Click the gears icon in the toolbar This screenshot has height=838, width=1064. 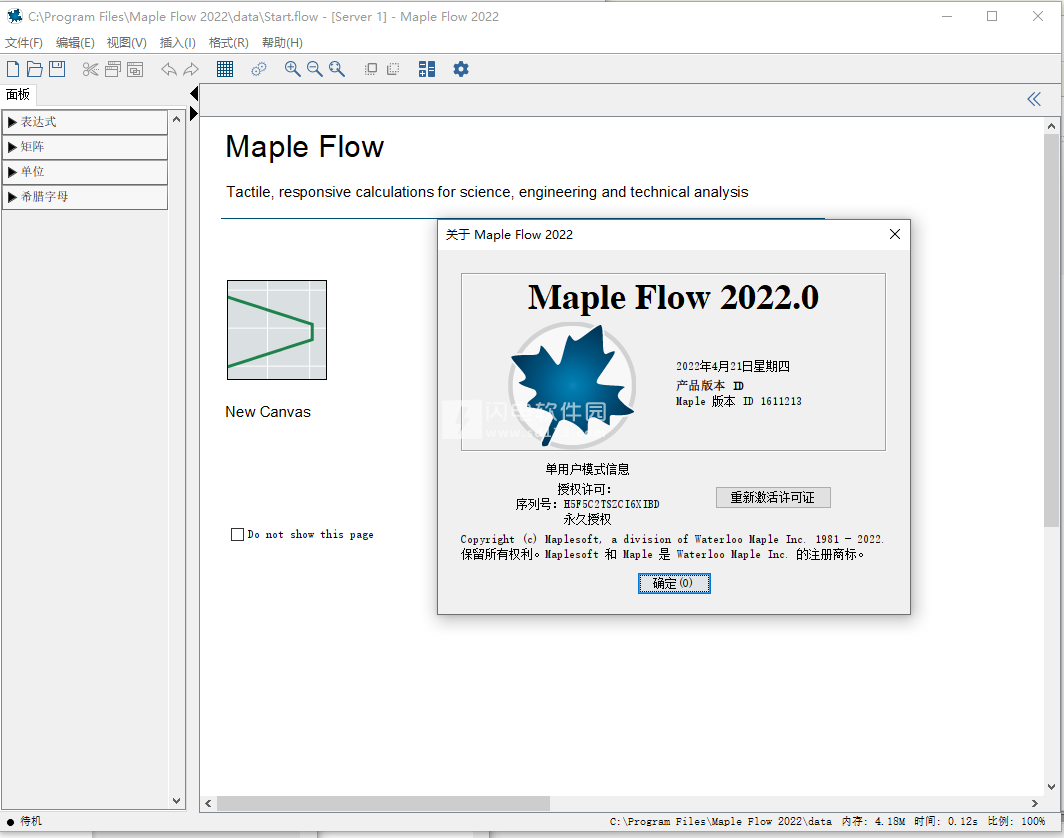(259, 69)
